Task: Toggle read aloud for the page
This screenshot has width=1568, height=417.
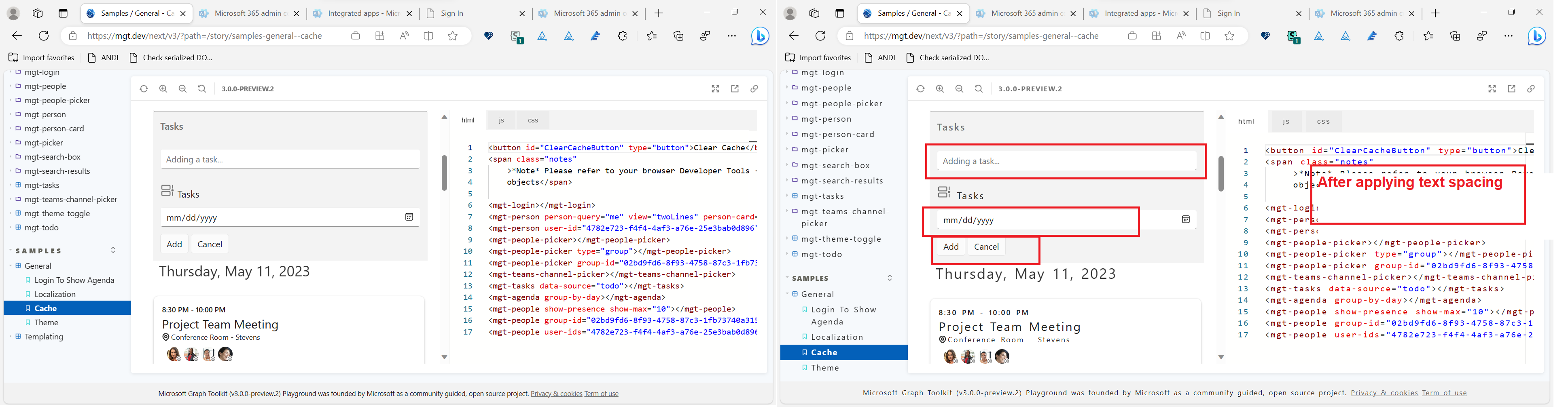Action: click(x=404, y=35)
